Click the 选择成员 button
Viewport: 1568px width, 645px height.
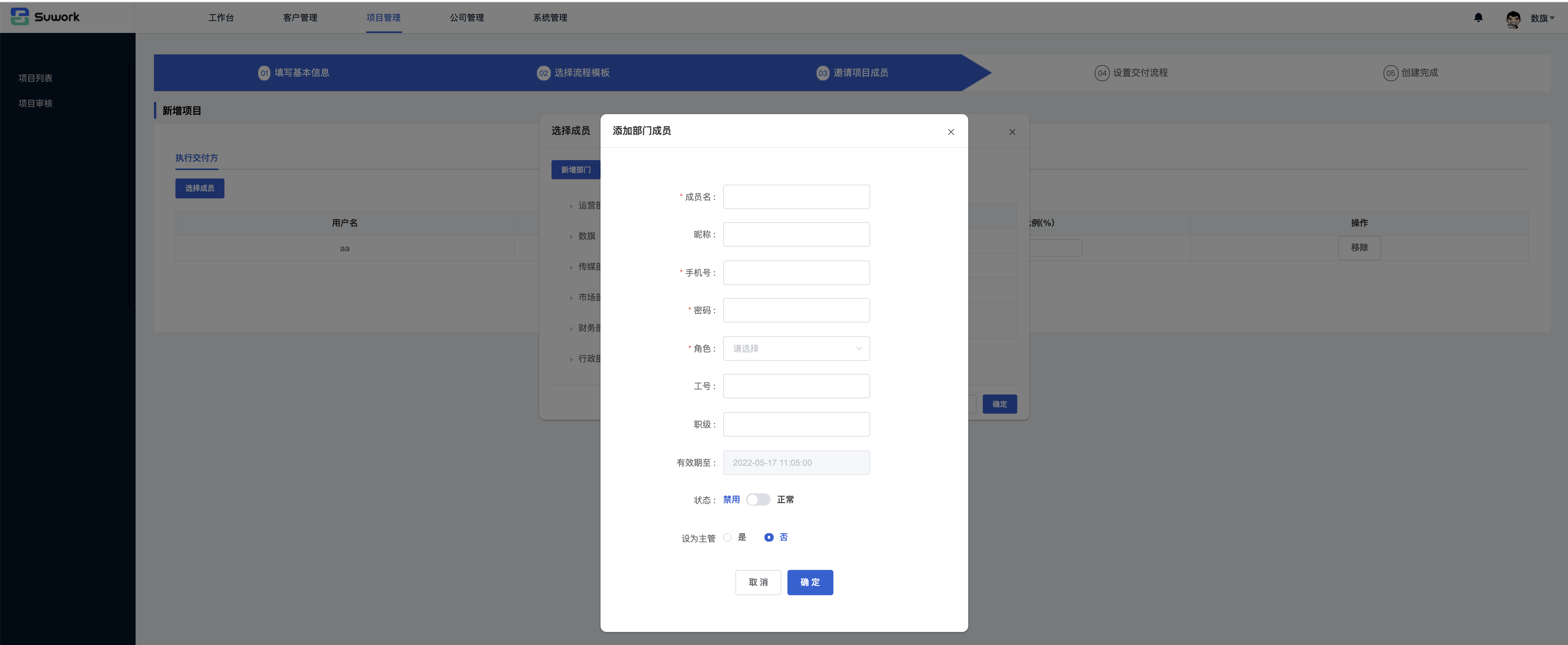pos(200,188)
